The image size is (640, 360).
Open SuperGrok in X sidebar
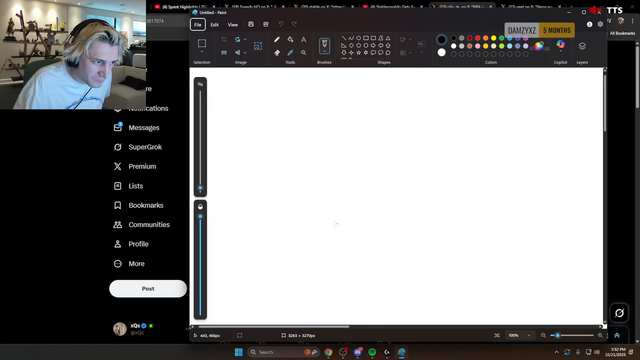point(138,147)
